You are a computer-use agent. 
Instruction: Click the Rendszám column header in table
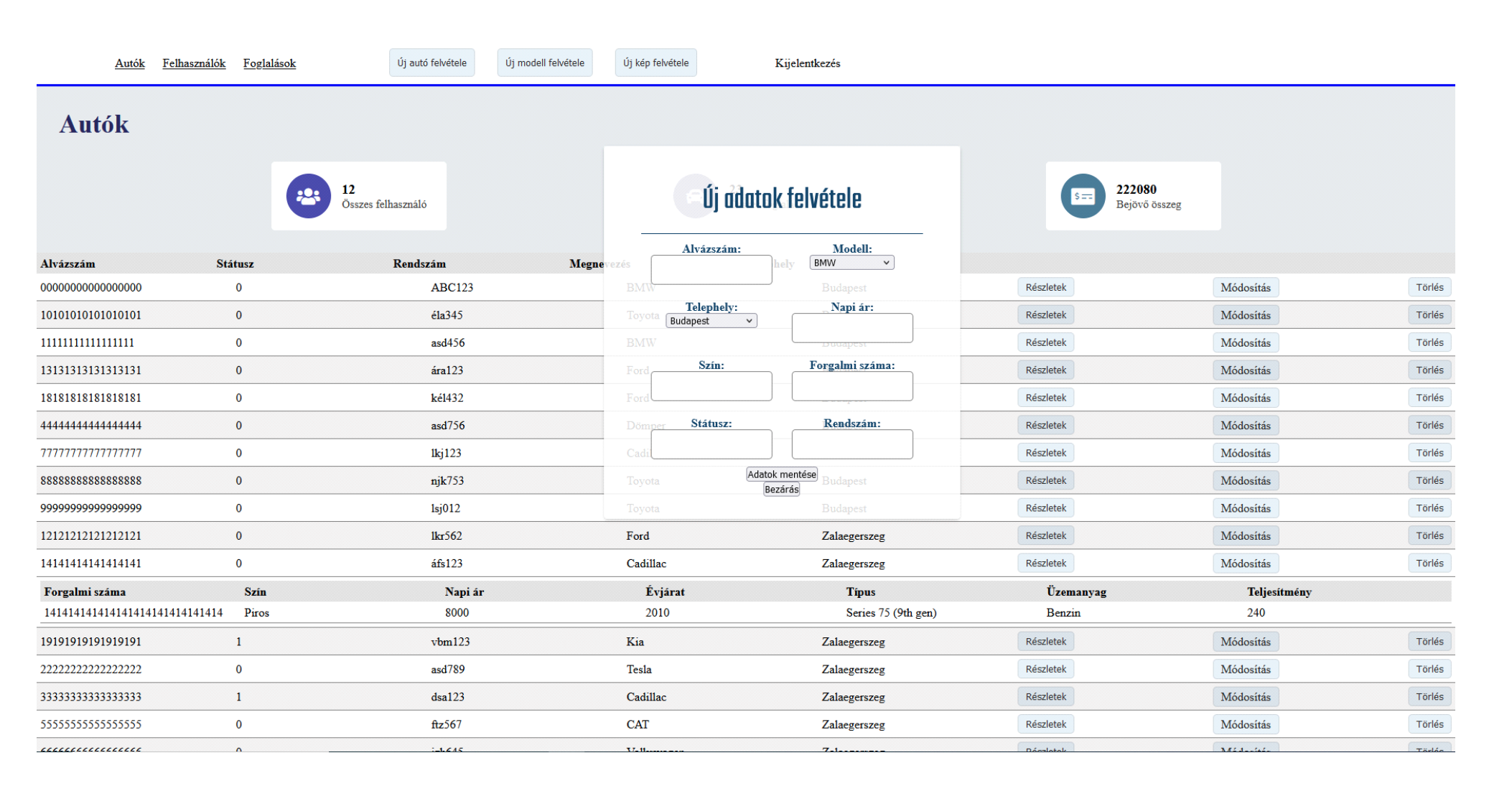pyautogui.click(x=419, y=264)
